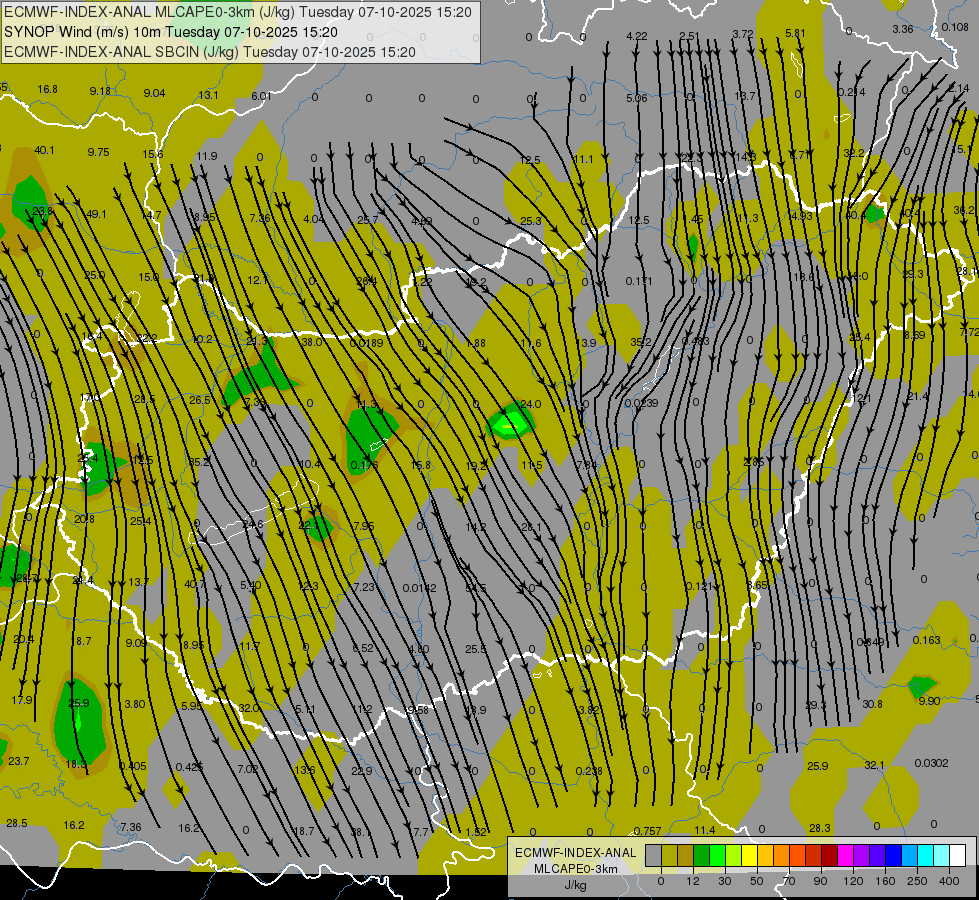Click the 0.0189 data value on map
The image size is (979, 900).
tap(367, 343)
